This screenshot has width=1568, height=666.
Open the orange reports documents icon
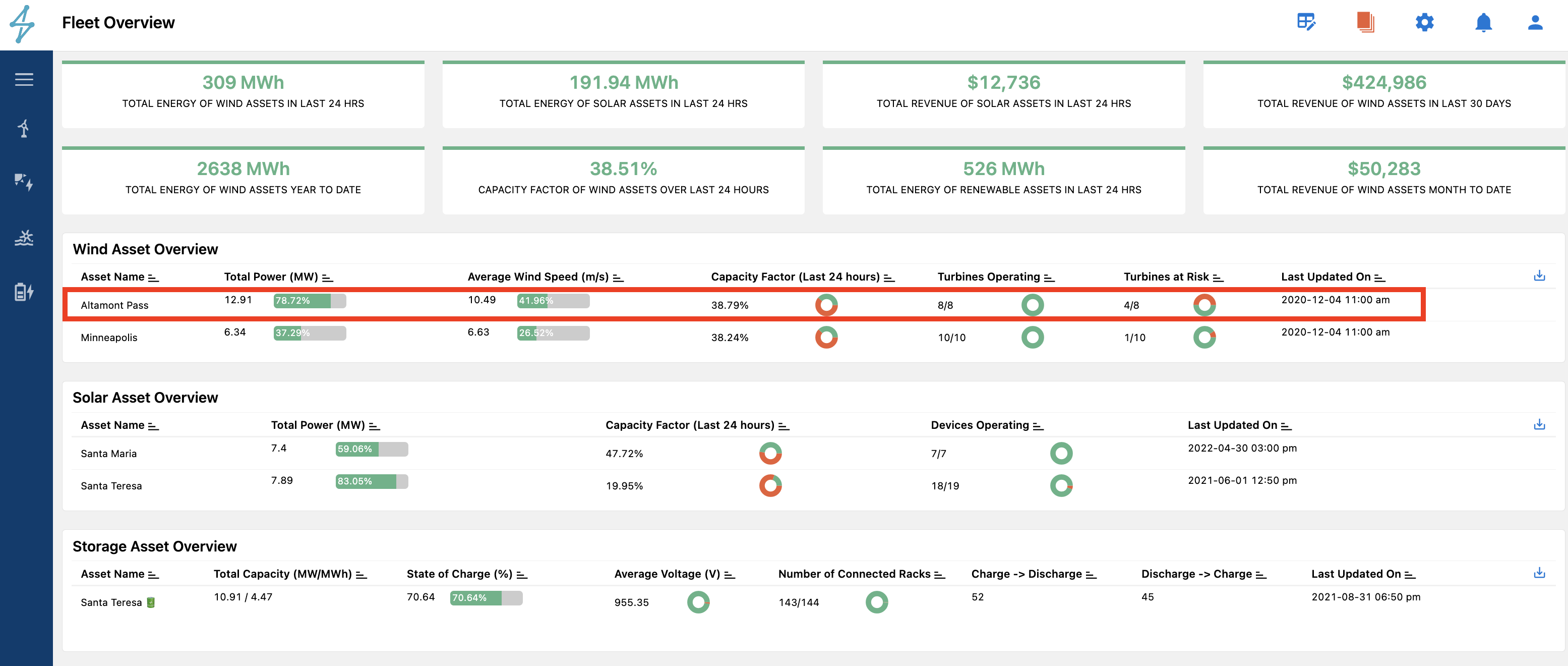[1365, 23]
